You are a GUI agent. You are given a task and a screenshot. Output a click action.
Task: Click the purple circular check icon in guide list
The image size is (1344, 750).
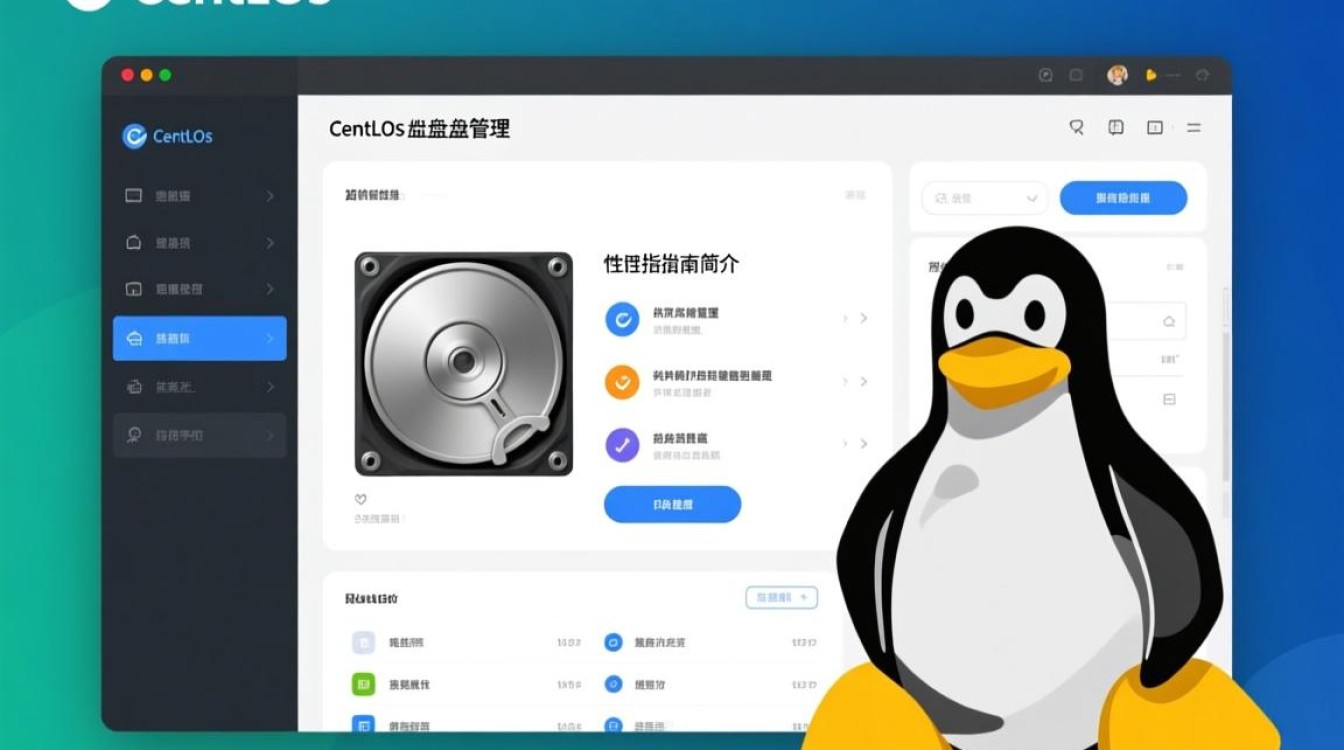[x=622, y=444]
